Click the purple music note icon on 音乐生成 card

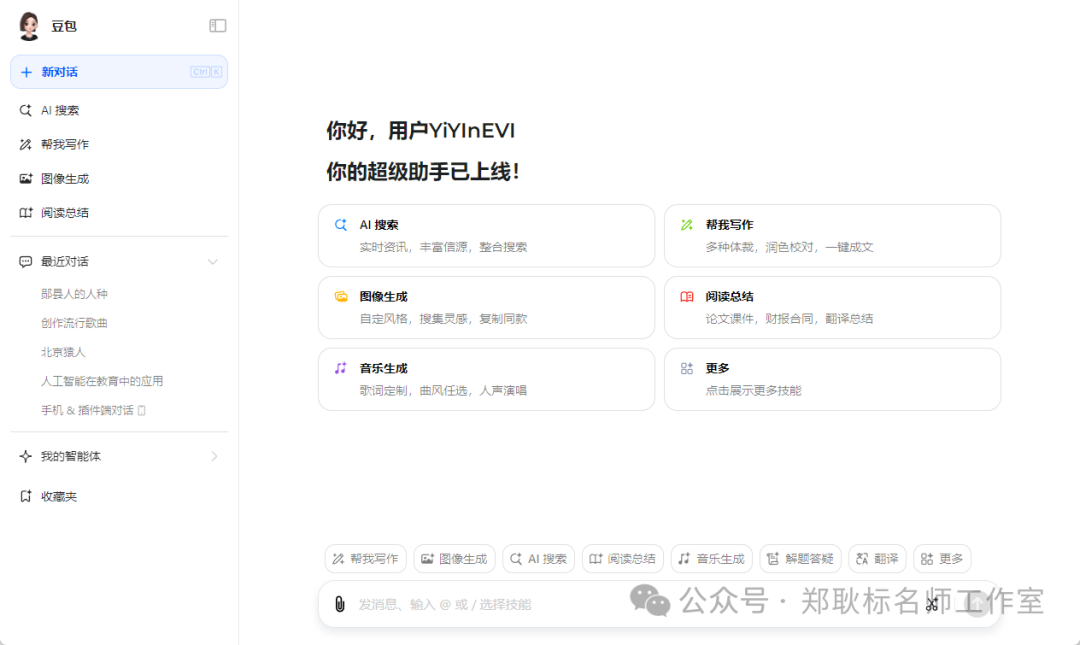[341, 368]
